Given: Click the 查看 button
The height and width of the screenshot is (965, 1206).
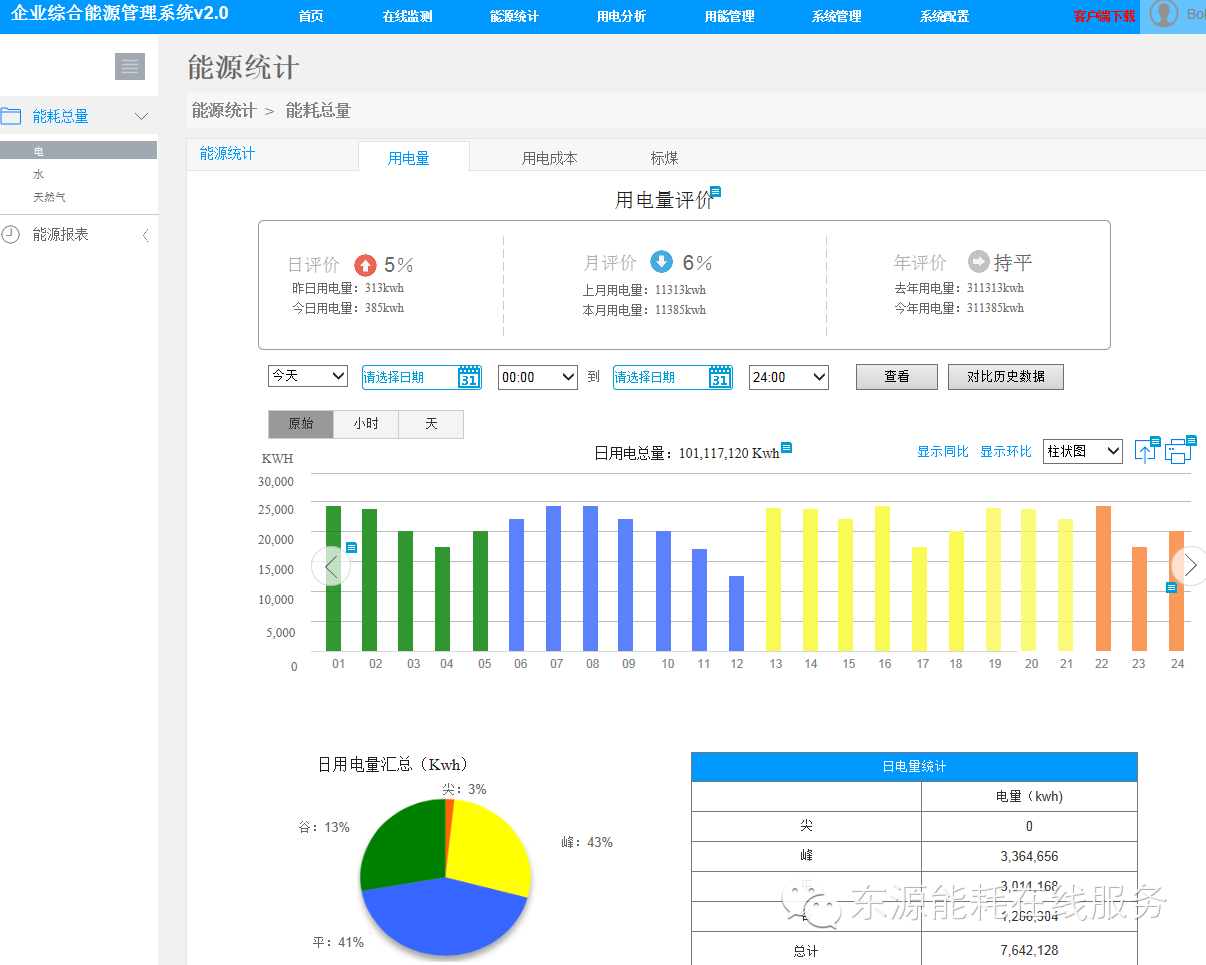Looking at the screenshot, I should point(896,377).
